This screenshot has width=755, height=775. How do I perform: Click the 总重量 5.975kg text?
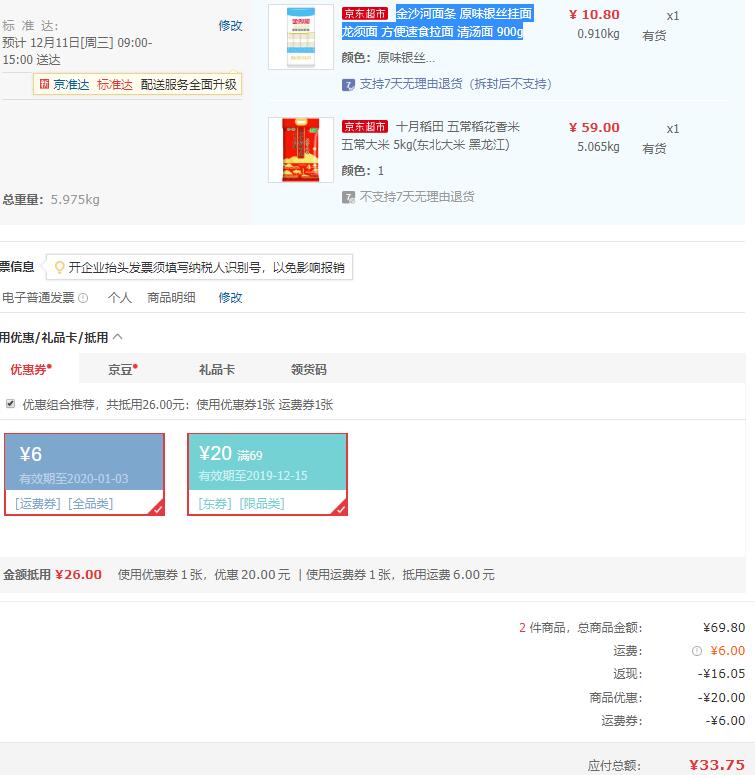point(51,200)
